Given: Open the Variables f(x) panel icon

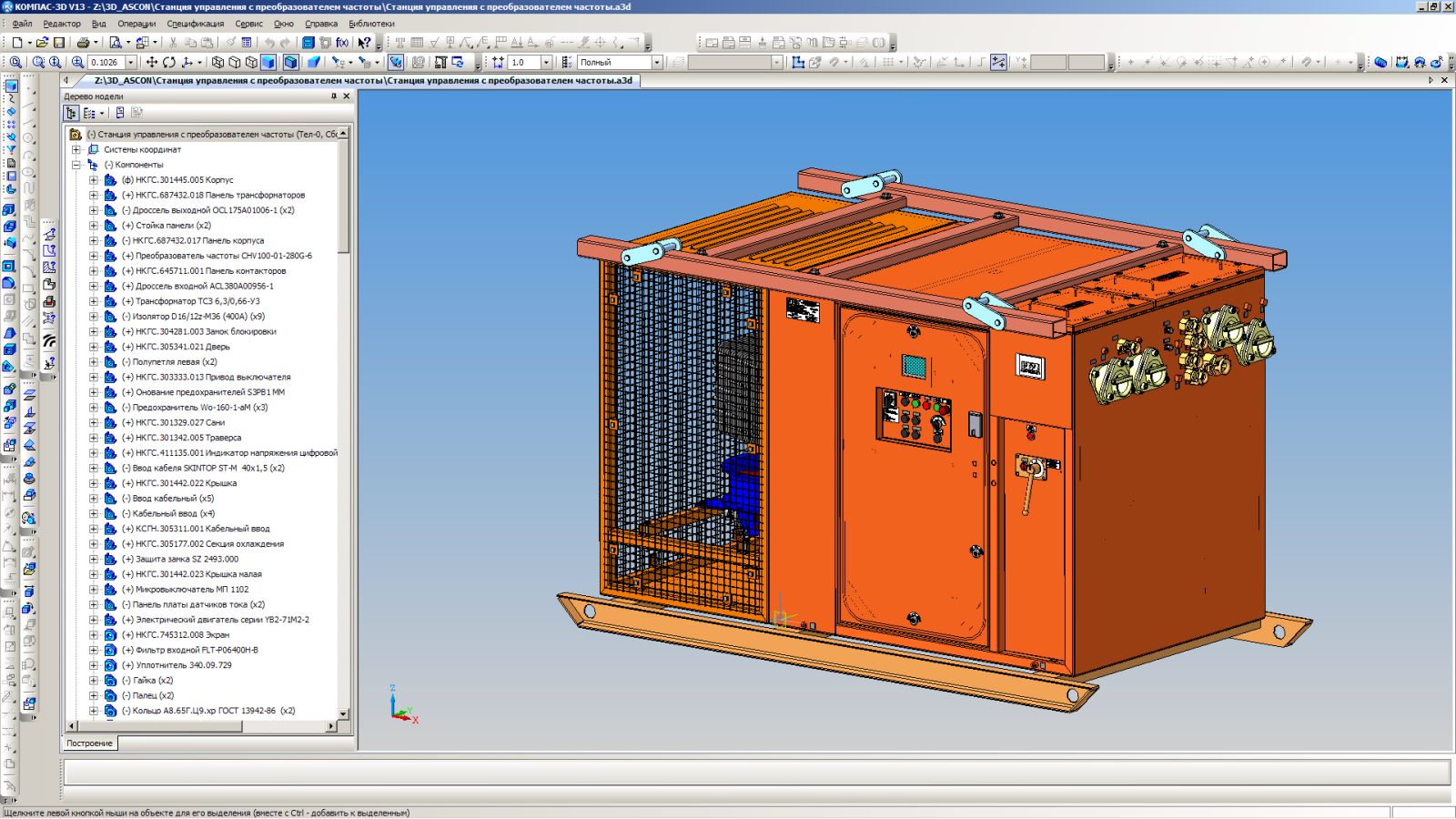Looking at the screenshot, I should [342, 43].
